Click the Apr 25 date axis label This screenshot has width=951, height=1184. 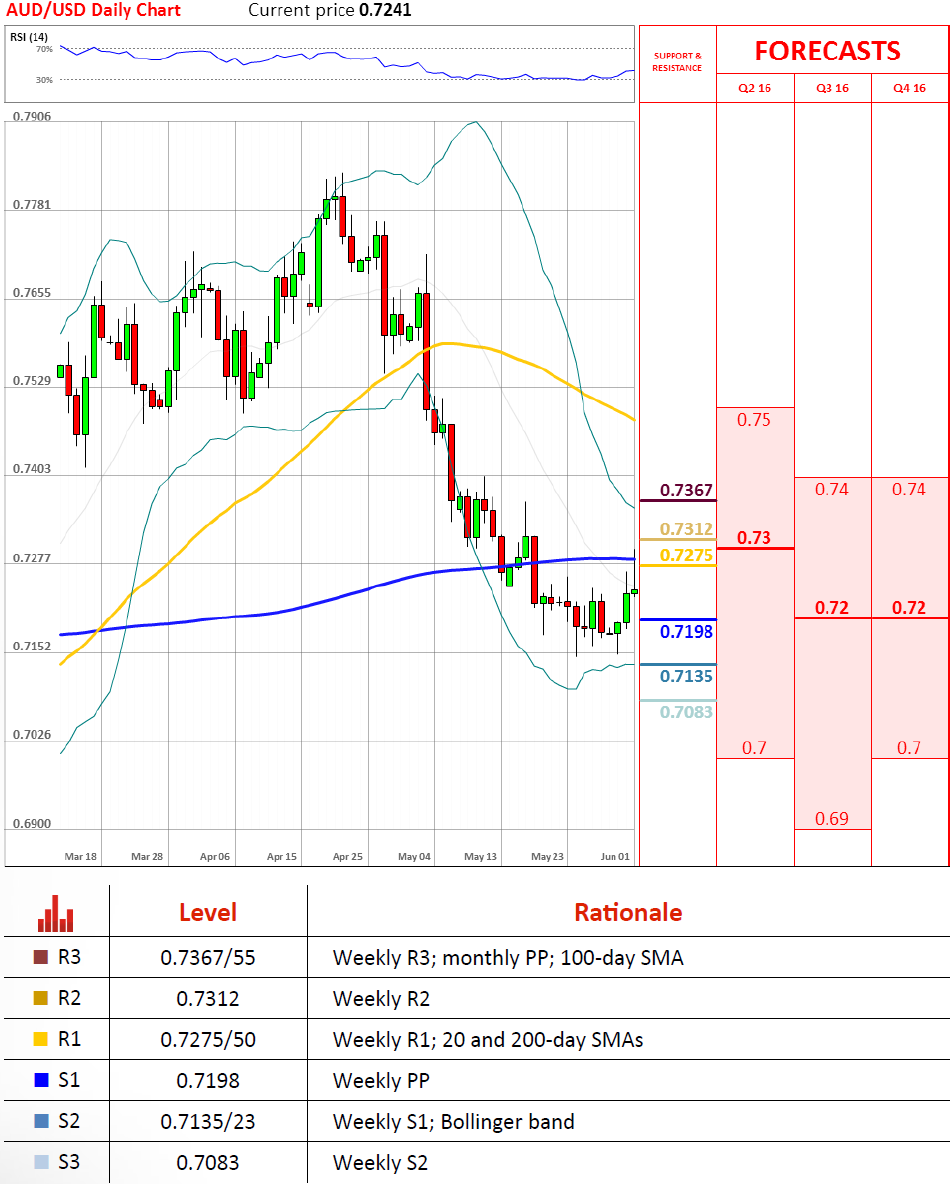(x=347, y=856)
